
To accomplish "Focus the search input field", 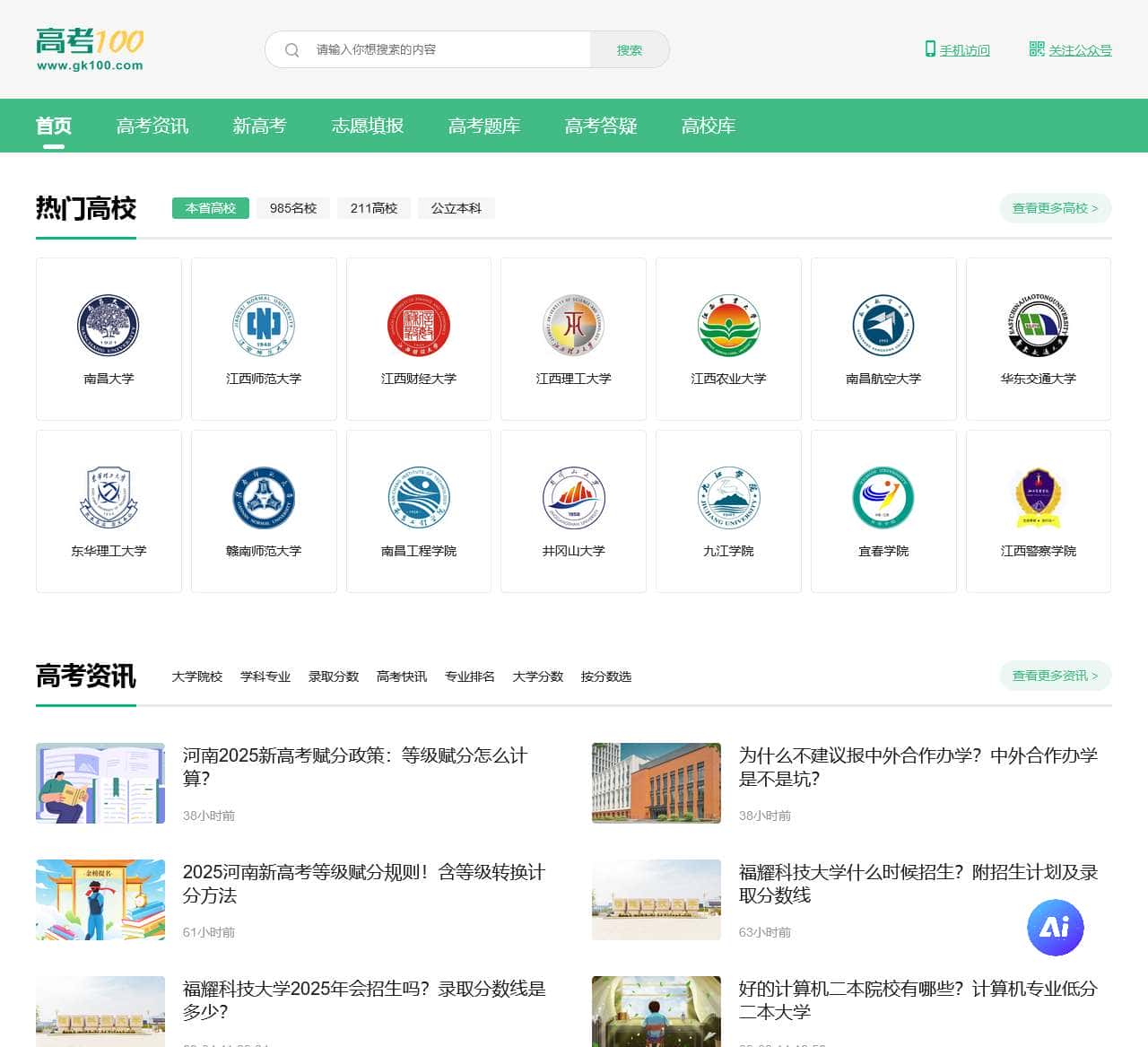I will point(448,50).
